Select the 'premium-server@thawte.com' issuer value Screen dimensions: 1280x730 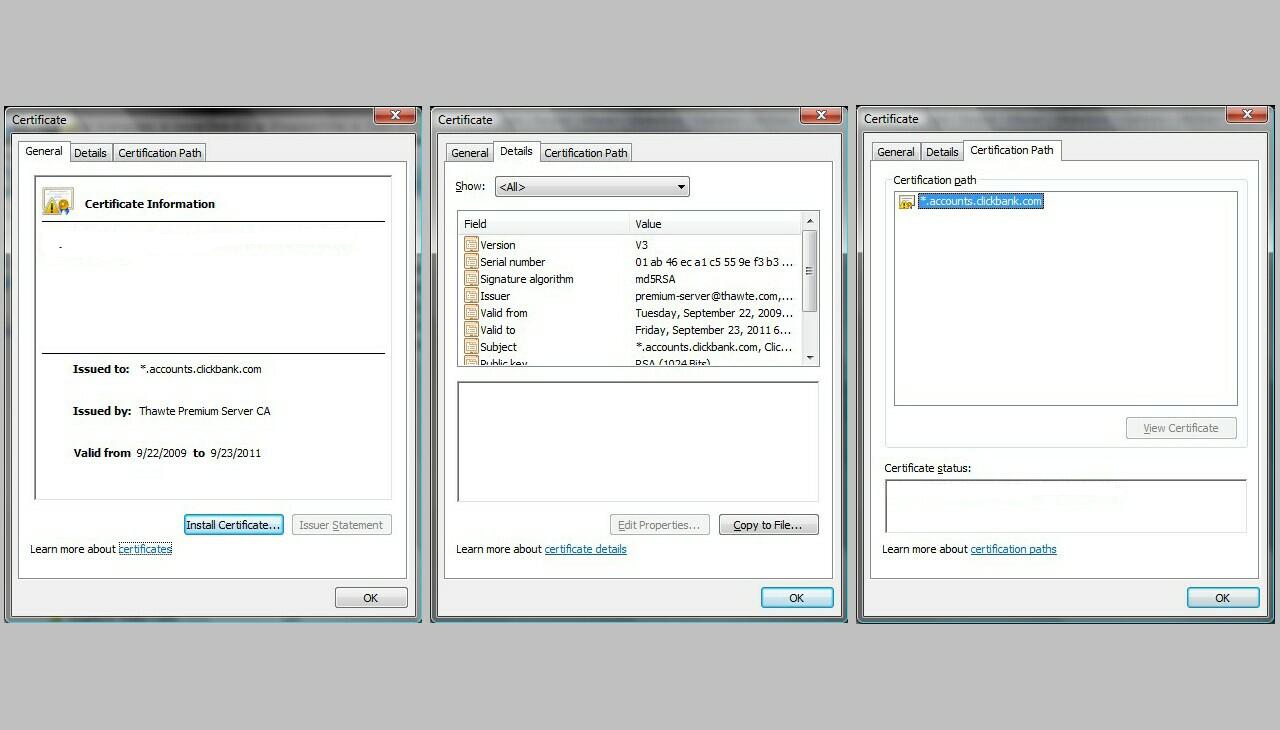tap(714, 296)
